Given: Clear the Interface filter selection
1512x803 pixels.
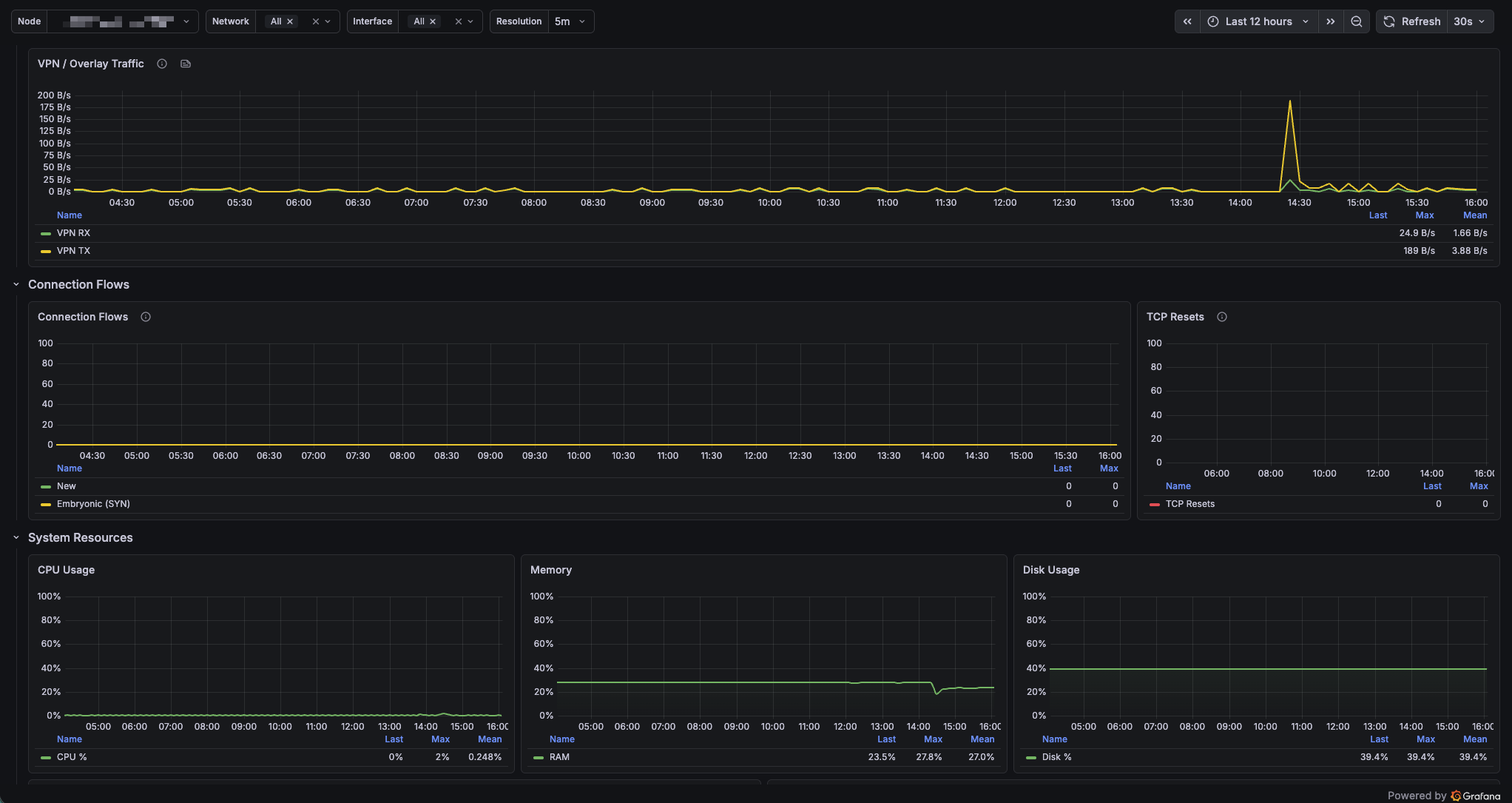Looking at the screenshot, I should tap(459, 21).
